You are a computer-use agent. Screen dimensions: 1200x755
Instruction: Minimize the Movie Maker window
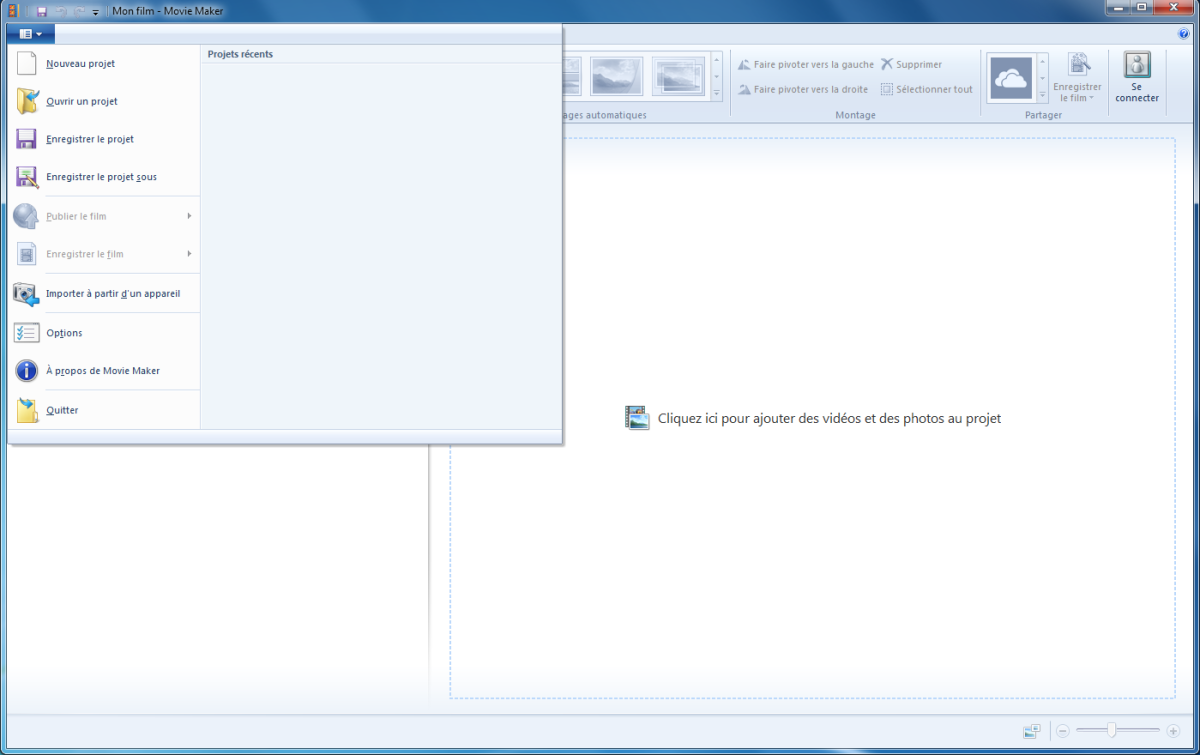[x=1118, y=8]
